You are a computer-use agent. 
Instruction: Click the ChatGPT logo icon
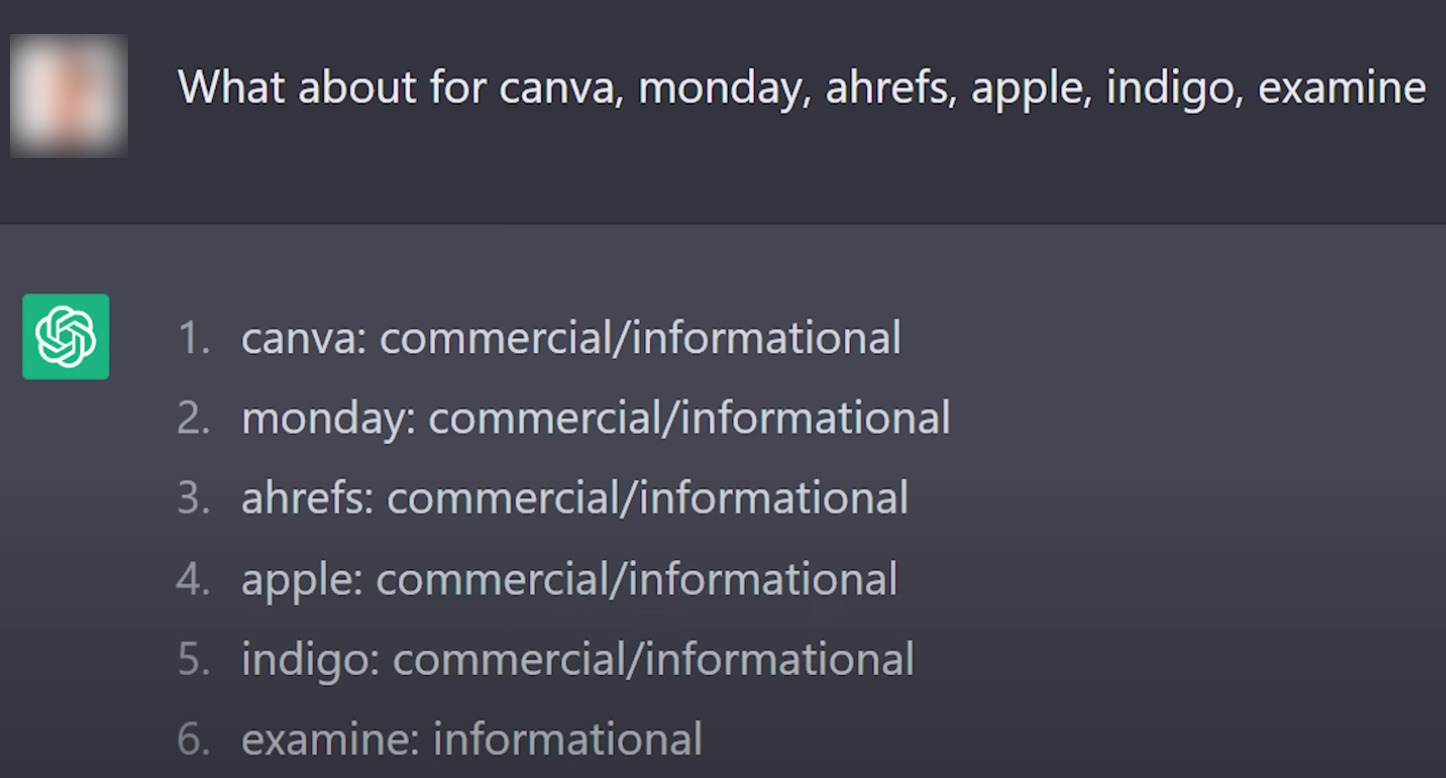click(x=66, y=337)
